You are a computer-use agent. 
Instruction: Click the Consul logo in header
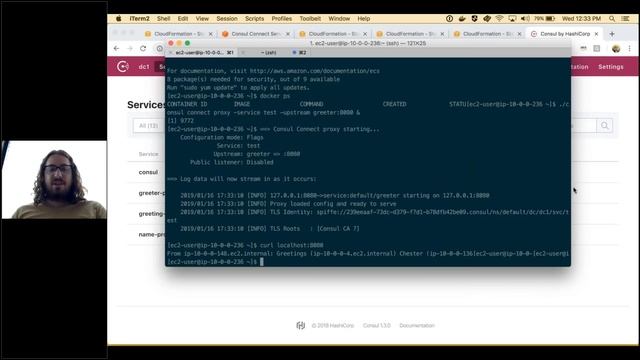pos(123,67)
